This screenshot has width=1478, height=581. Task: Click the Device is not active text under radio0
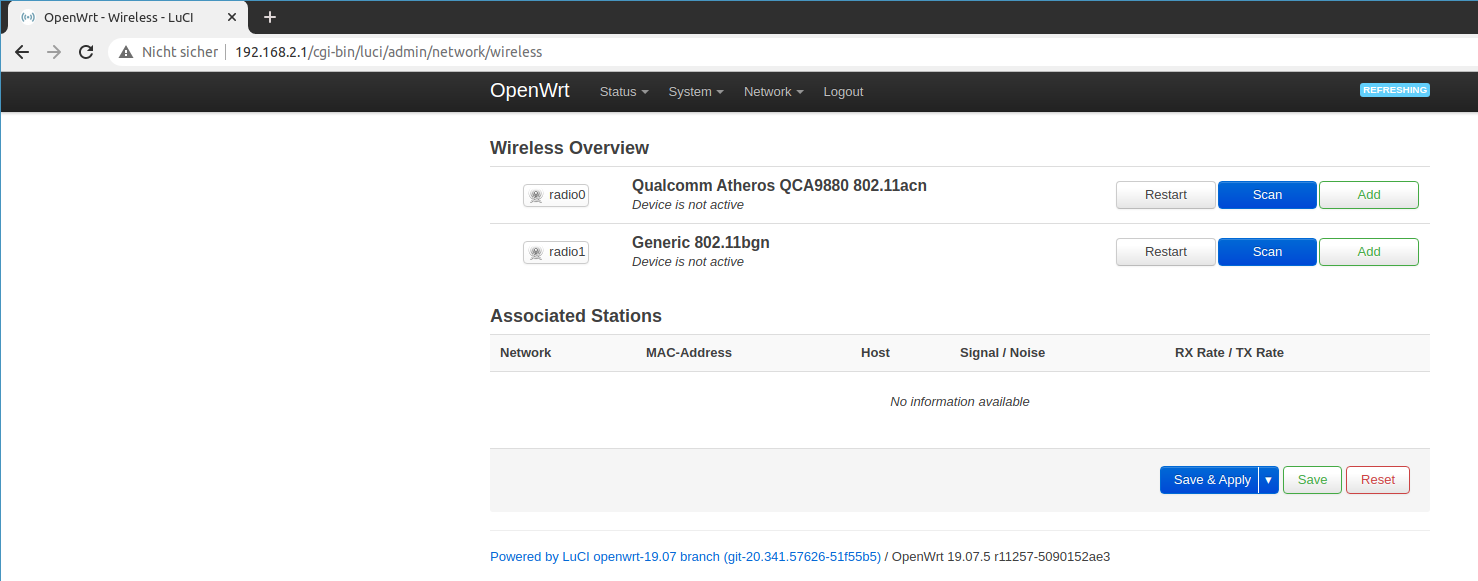pos(688,205)
